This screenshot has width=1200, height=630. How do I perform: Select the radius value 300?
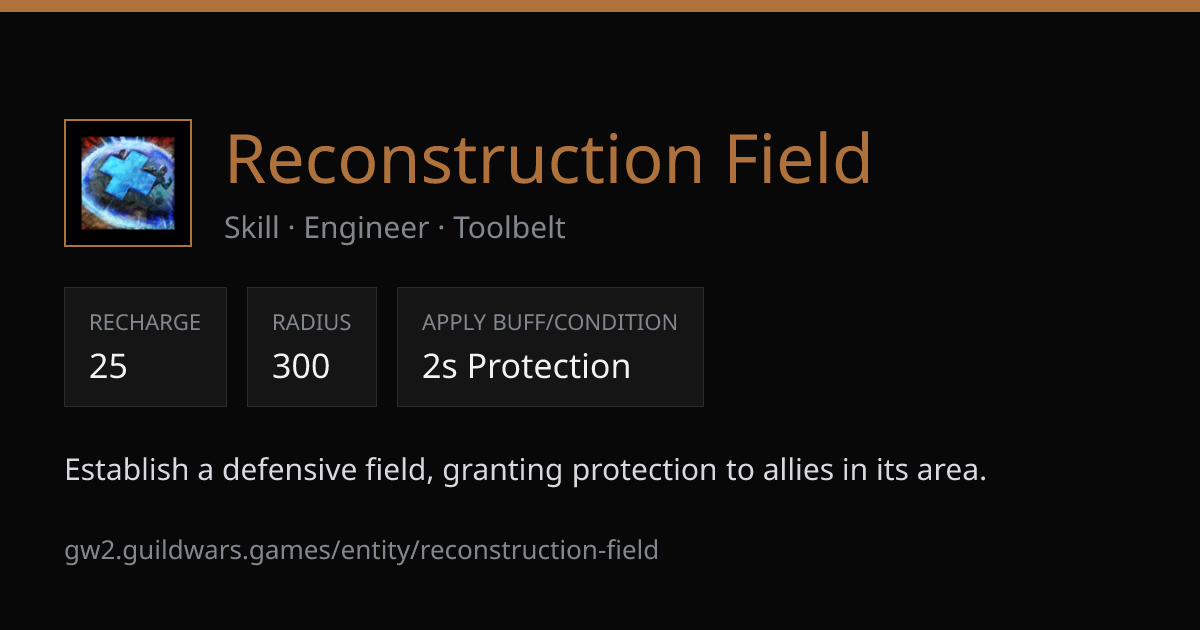coord(301,366)
